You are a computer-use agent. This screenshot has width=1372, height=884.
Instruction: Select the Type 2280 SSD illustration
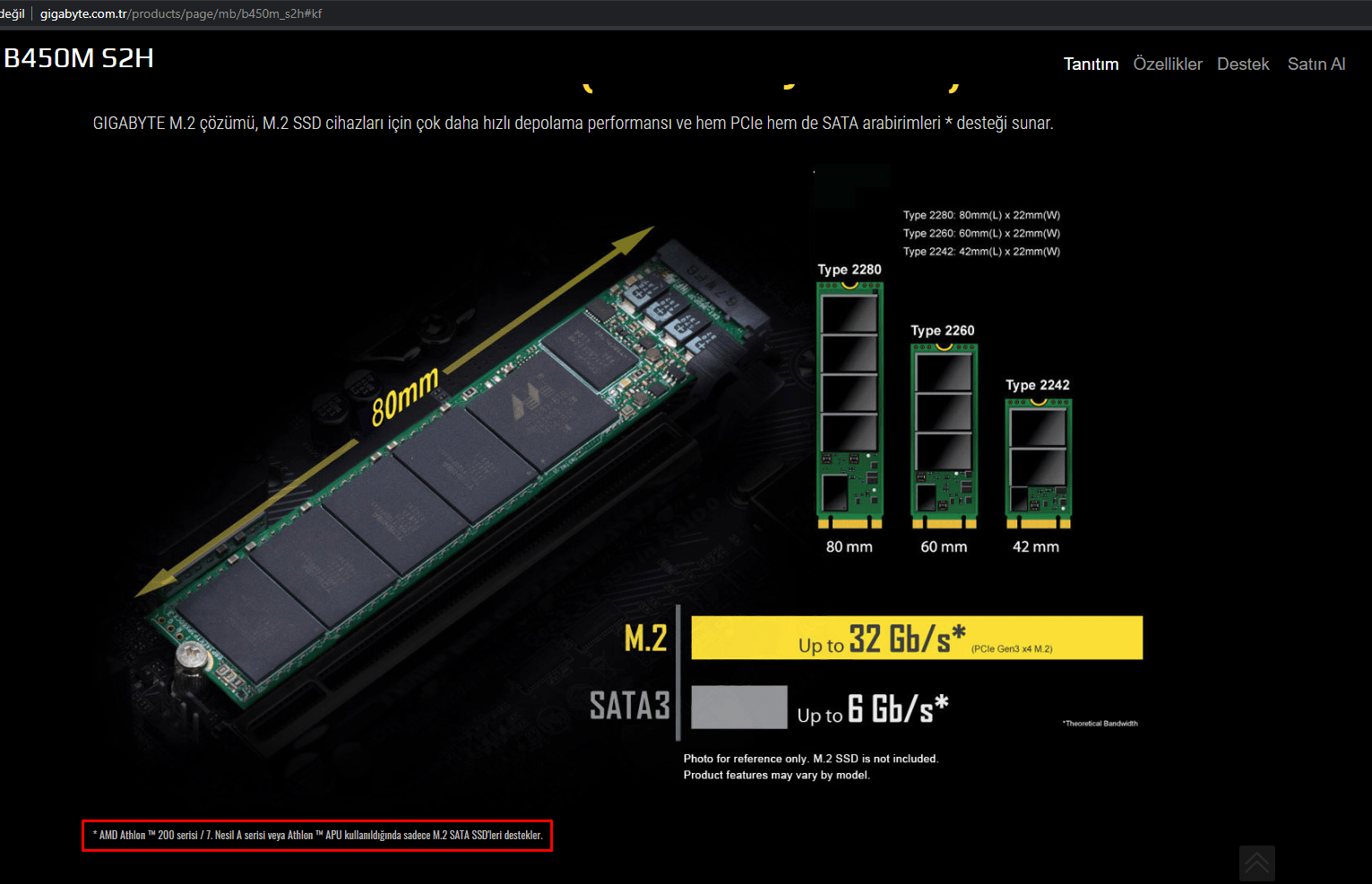pos(850,405)
